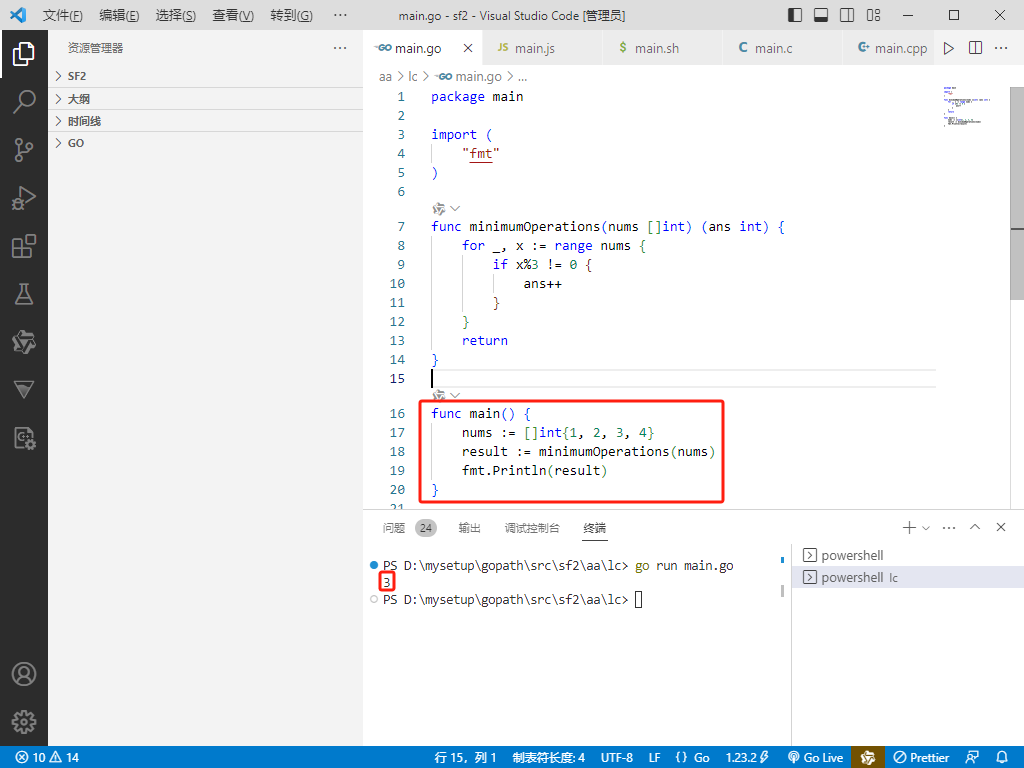1024x768 pixels.
Task: Click breadcrumb folder aa
Action: [385, 76]
